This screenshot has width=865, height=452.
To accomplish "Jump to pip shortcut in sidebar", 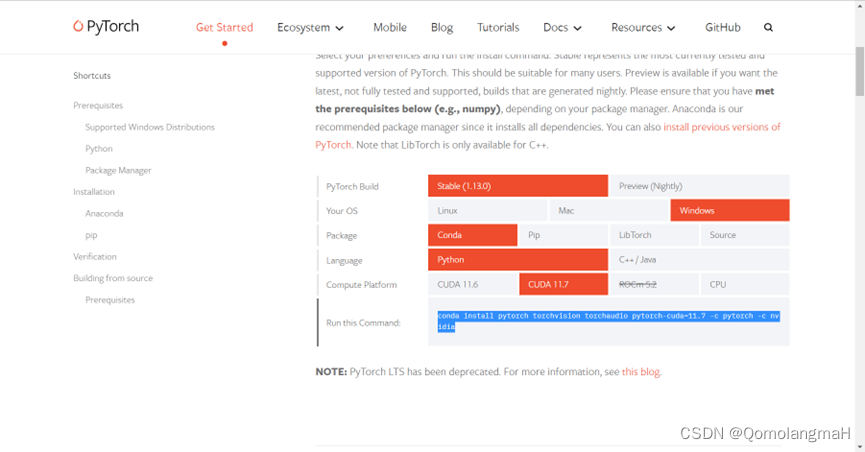I will click(x=91, y=235).
